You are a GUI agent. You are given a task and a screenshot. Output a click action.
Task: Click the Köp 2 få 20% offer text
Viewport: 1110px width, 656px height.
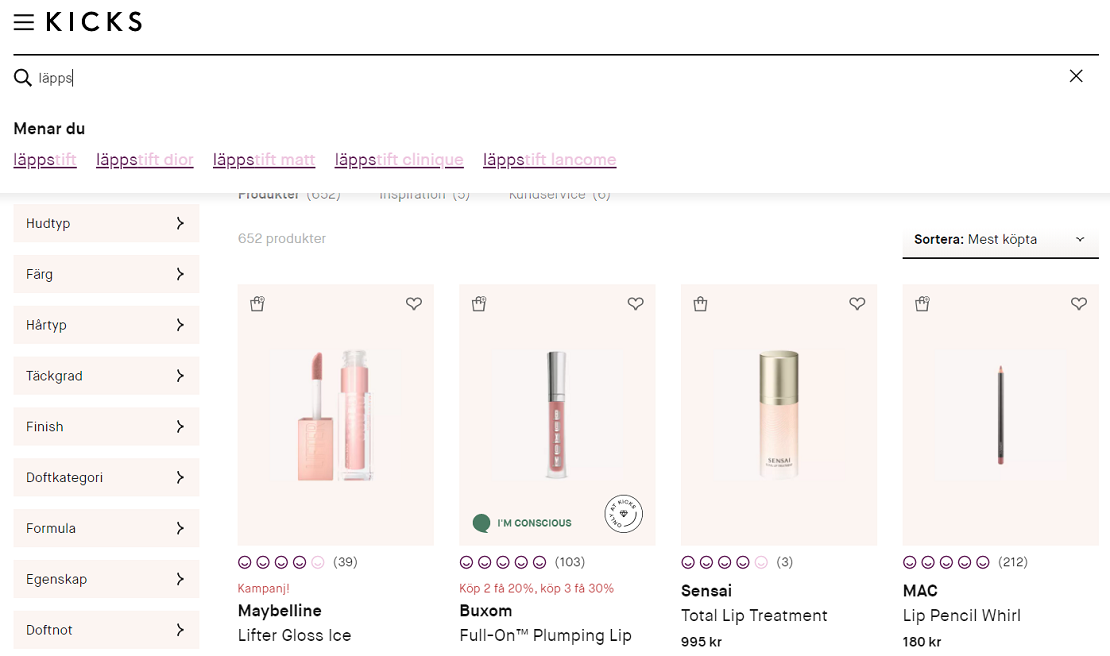[537, 589]
